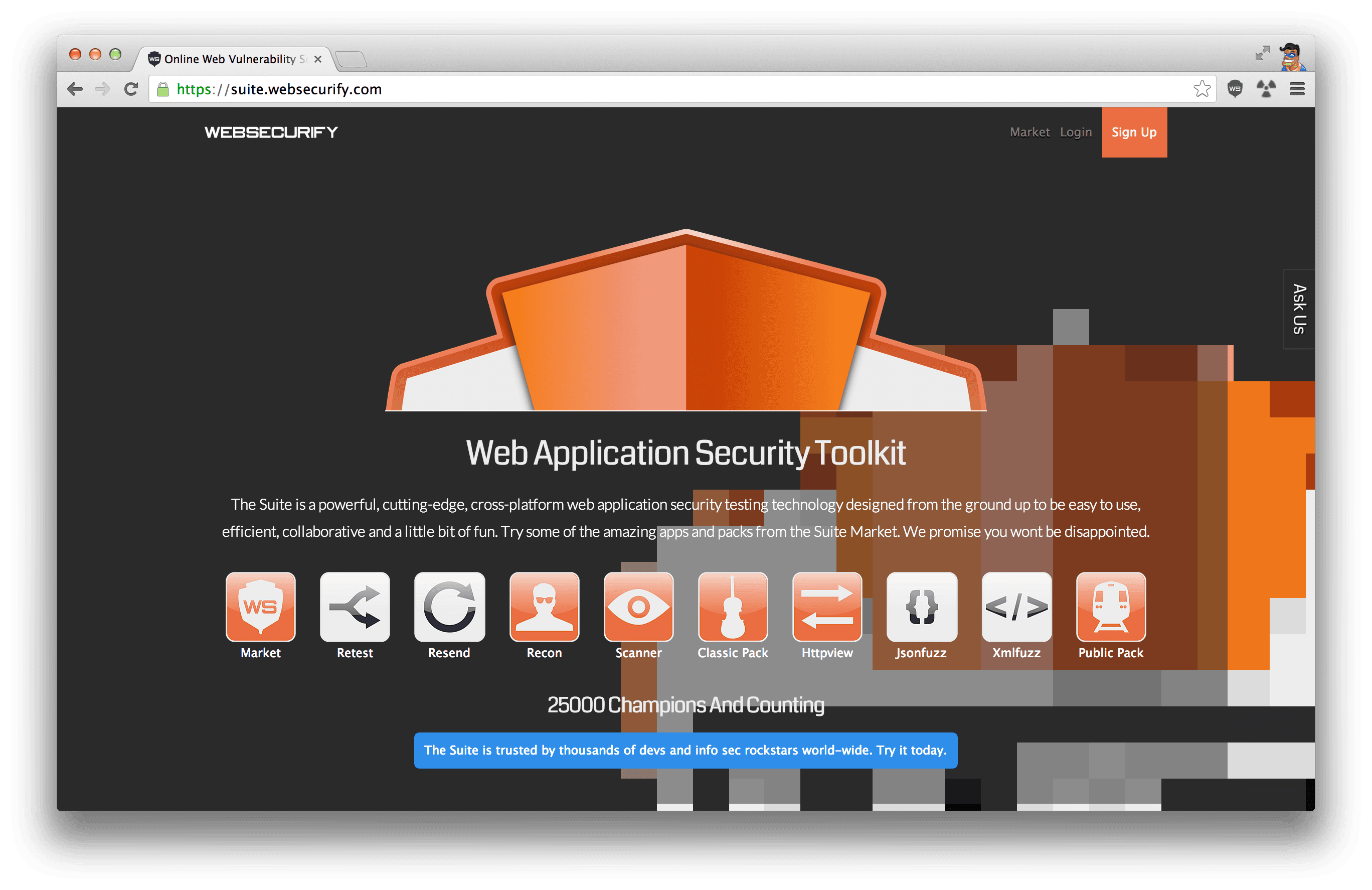The height and width of the screenshot is (890, 1372).
Task: Open a new browser tab
Action: tap(351, 59)
